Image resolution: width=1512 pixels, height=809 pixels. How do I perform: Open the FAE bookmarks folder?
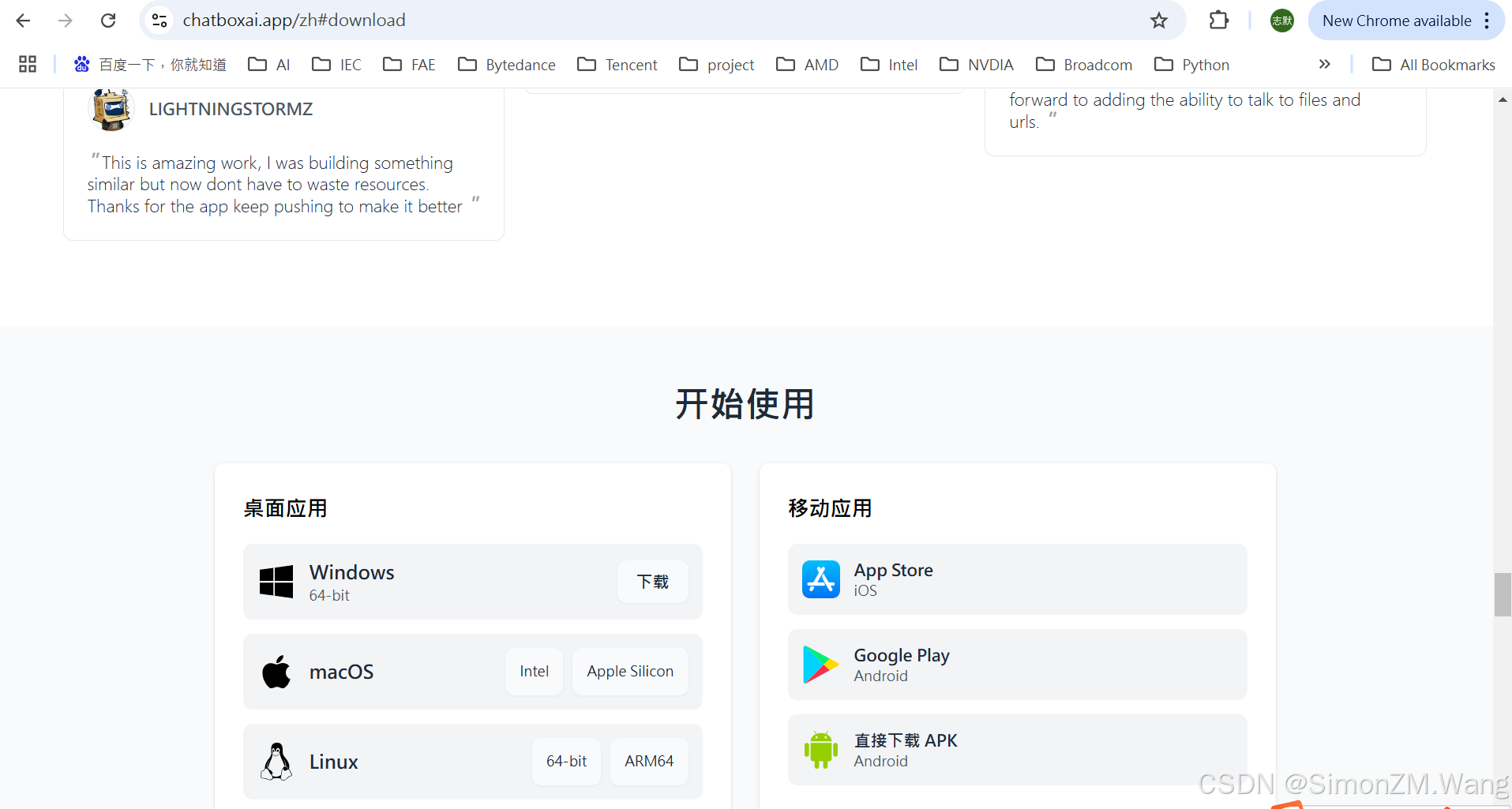pyautogui.click(x=409, y=65)
